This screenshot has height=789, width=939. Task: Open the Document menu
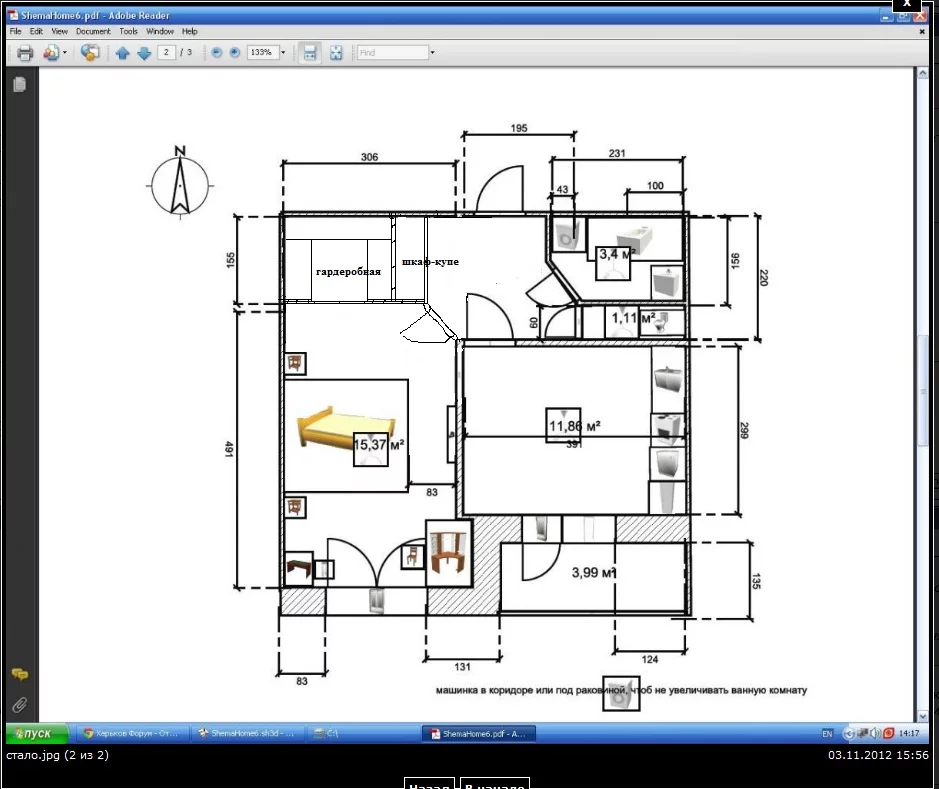pyautogui.click(x=93, y=31)
